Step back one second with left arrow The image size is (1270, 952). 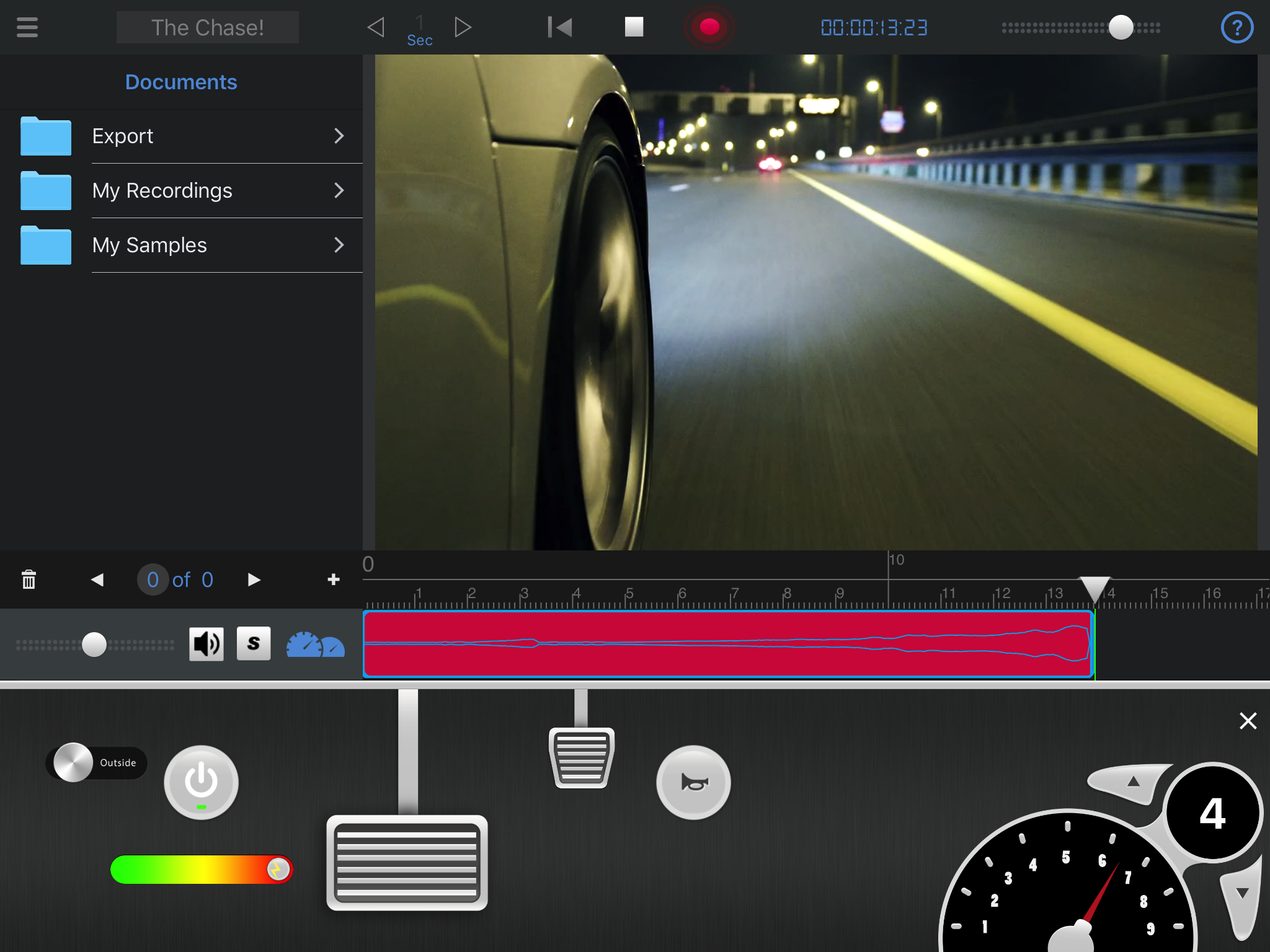(376, 27)
